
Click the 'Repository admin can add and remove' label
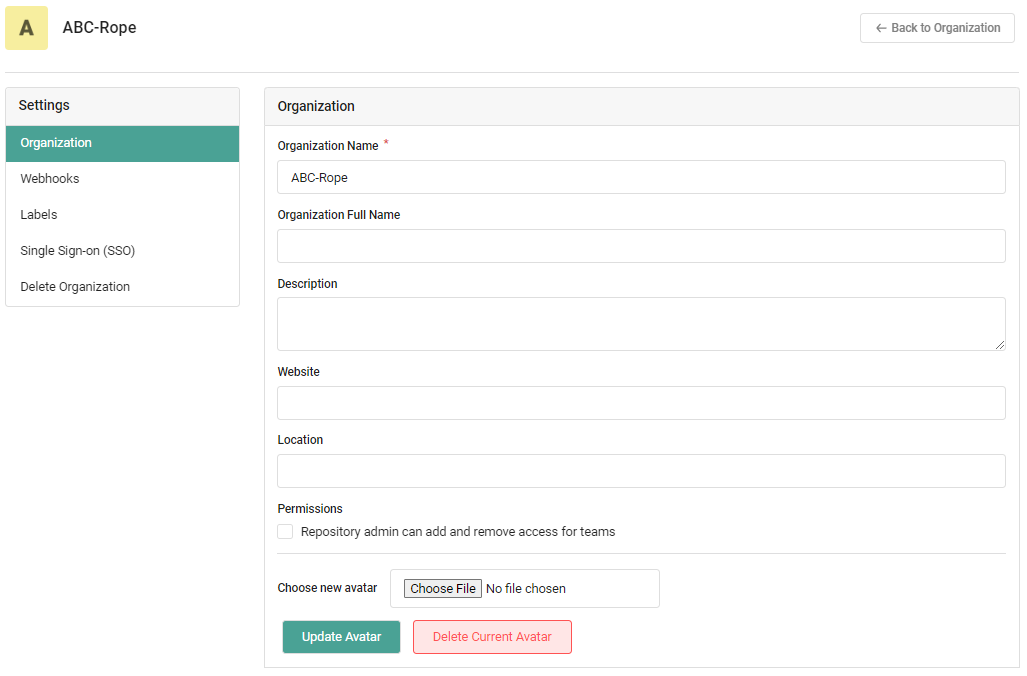tap(458, 532)
